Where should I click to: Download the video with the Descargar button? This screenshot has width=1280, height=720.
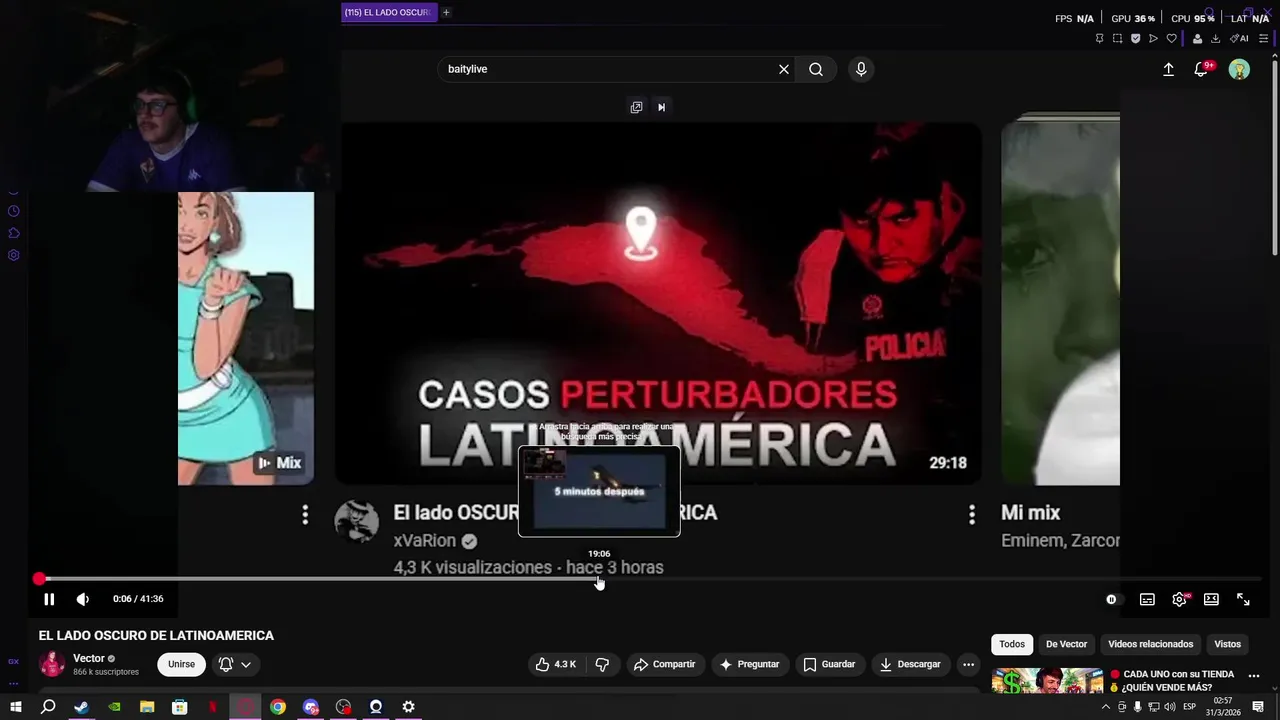(910, 664)
